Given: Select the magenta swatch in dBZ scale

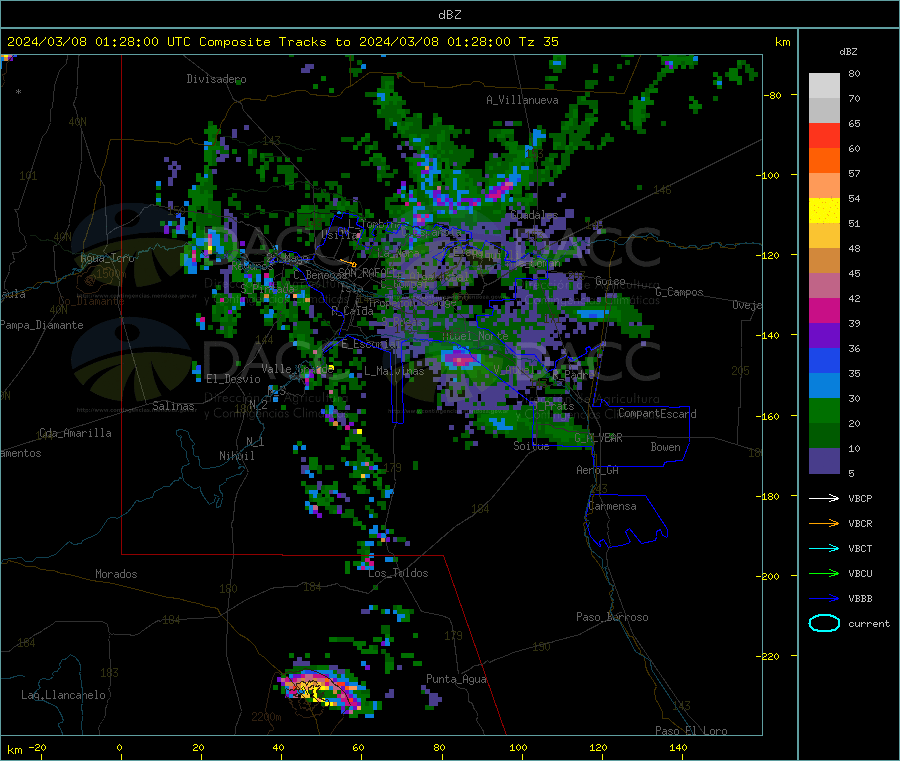Looking at the screenshot, I should (x=824, y=310).
